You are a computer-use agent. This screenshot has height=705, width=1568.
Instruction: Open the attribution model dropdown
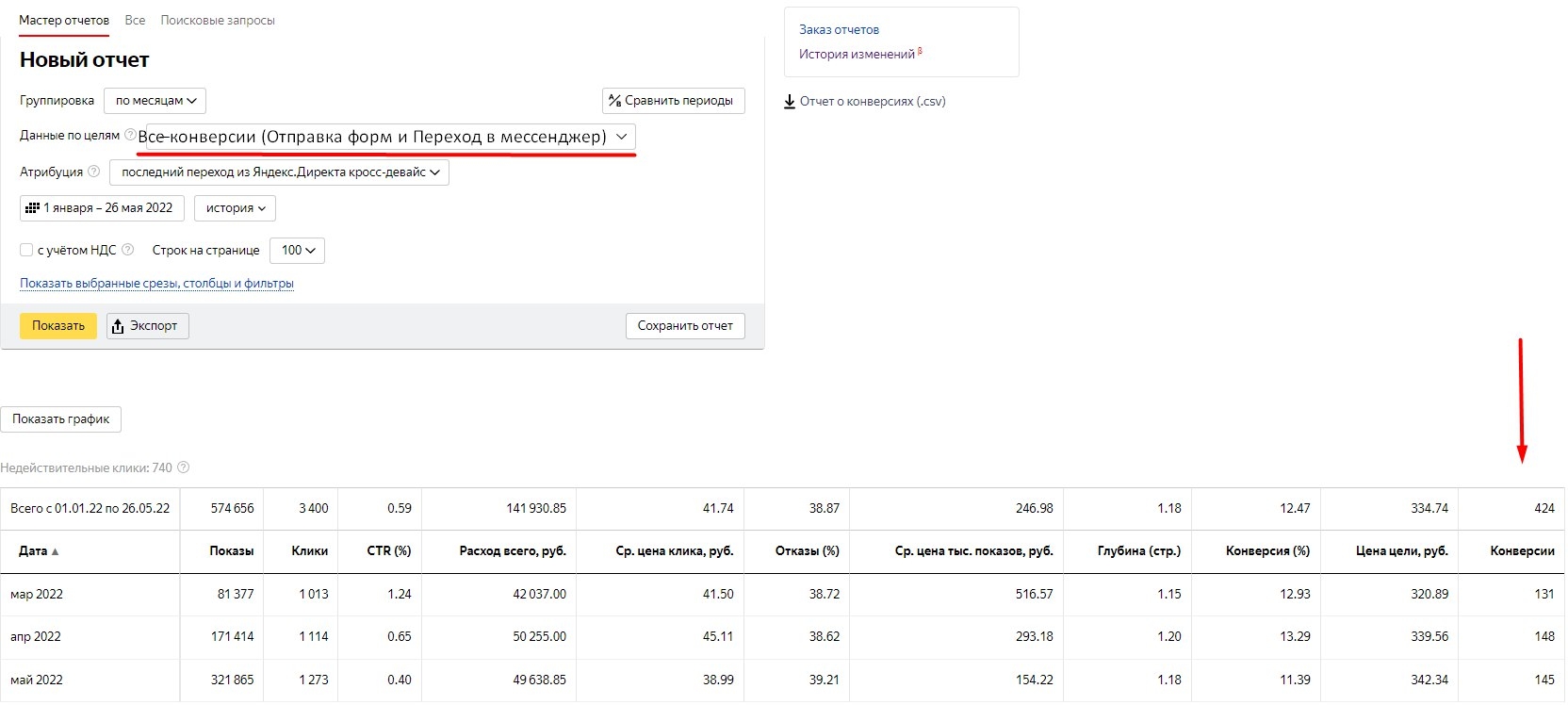pos(279,172)
